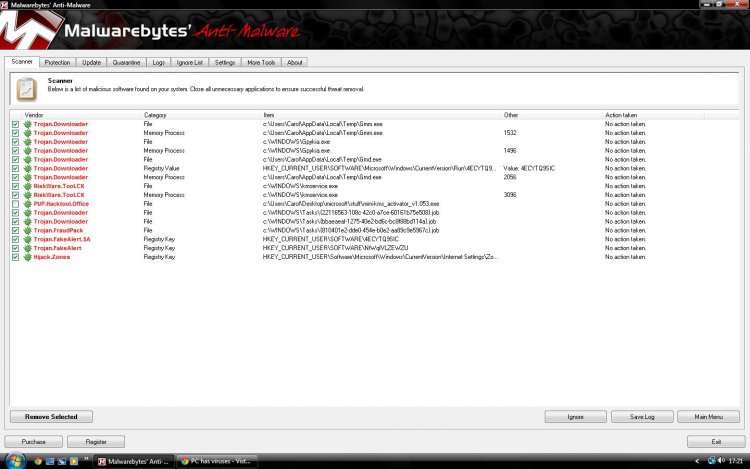Click bug icon of Trojan.Downloader process 1532 row

click(28, 133)
